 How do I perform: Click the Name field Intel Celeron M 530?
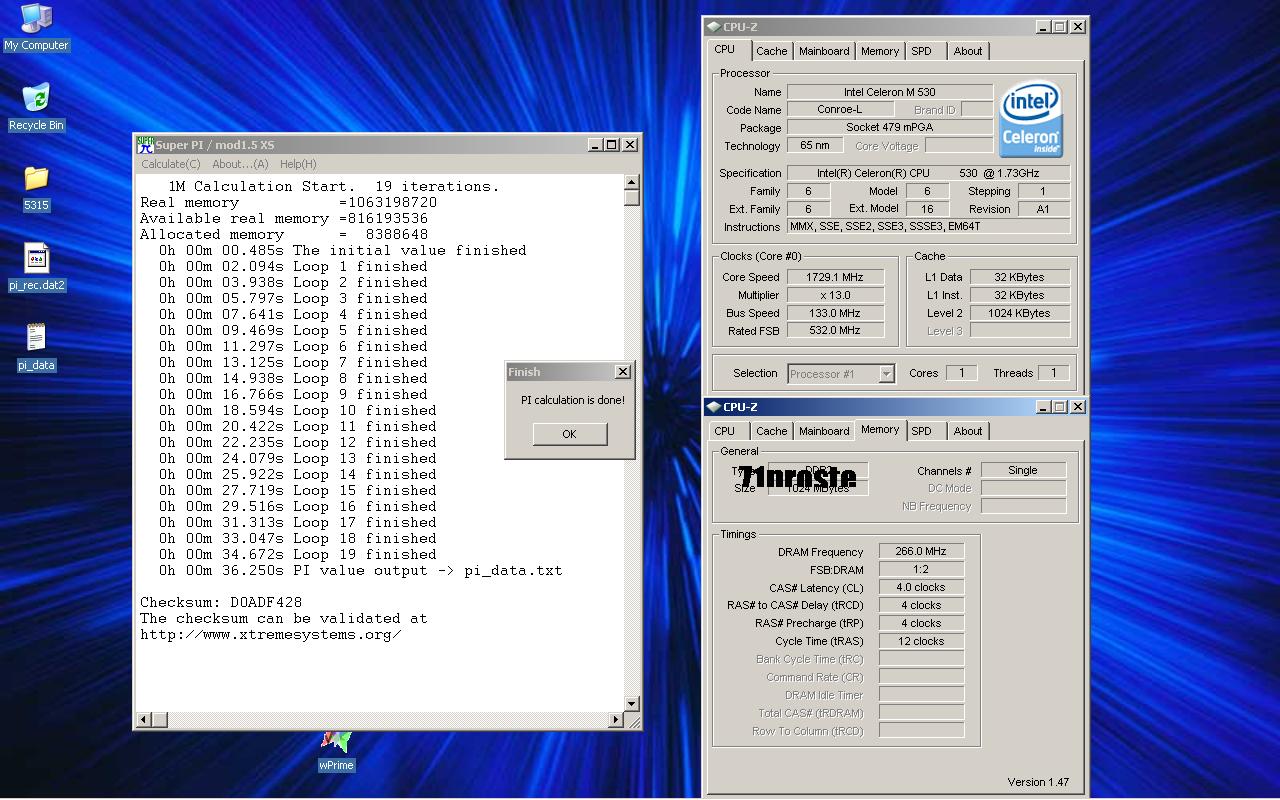point(890,92)
